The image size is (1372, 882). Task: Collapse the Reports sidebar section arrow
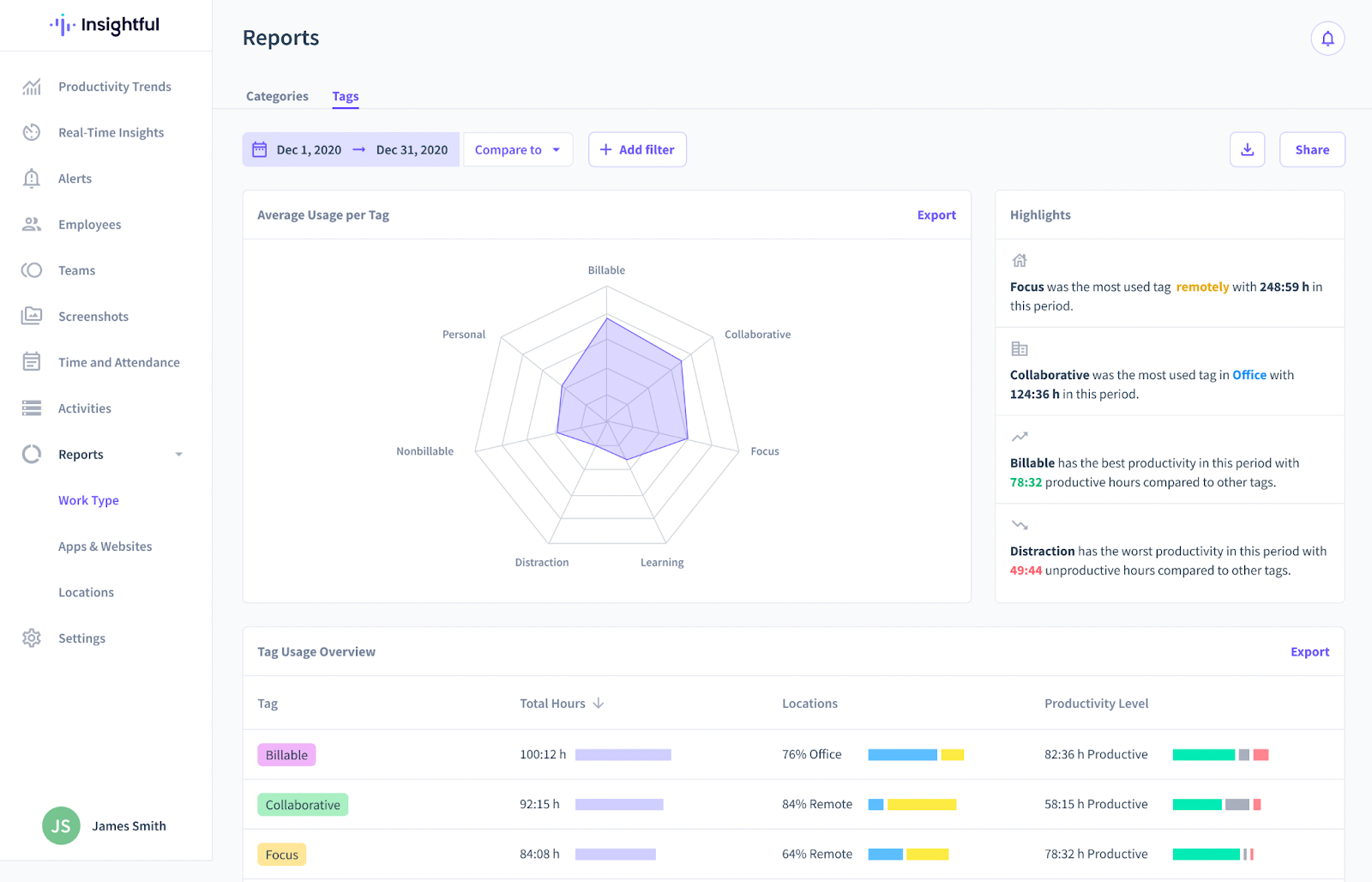(x=178, y=455)
